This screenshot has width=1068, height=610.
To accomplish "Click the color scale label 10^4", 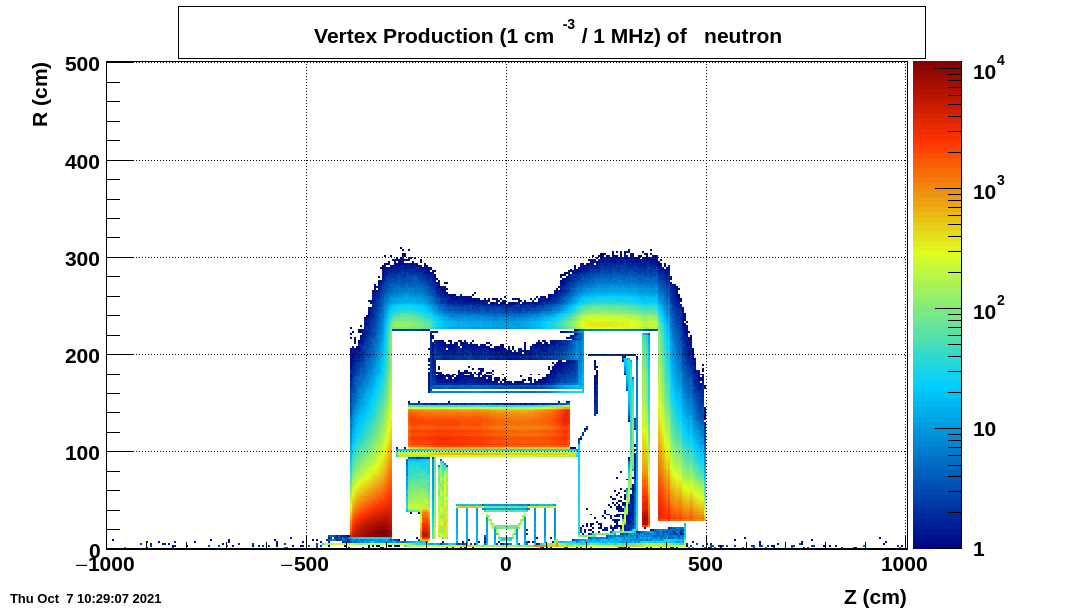I will 989,69.
